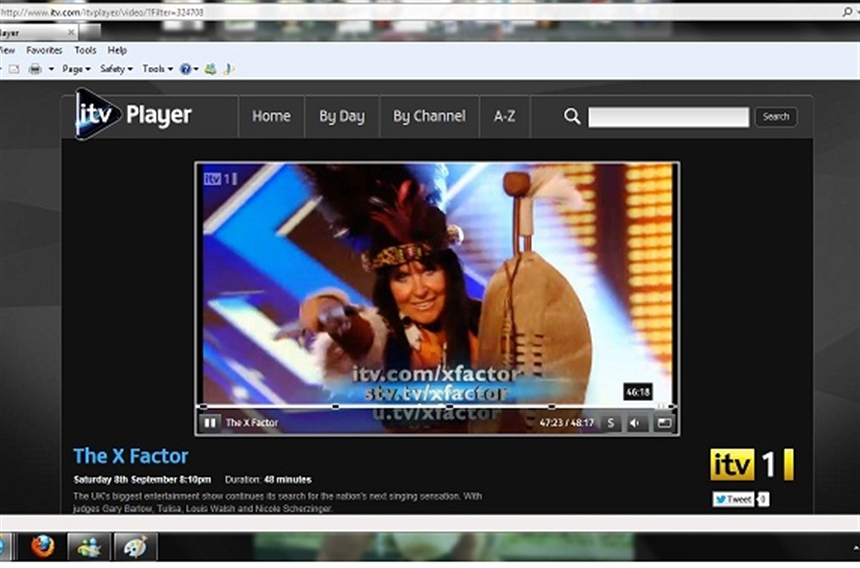Open the A-Z programme listing
This screenshot has height=568, width=860.
coord(505,116)
